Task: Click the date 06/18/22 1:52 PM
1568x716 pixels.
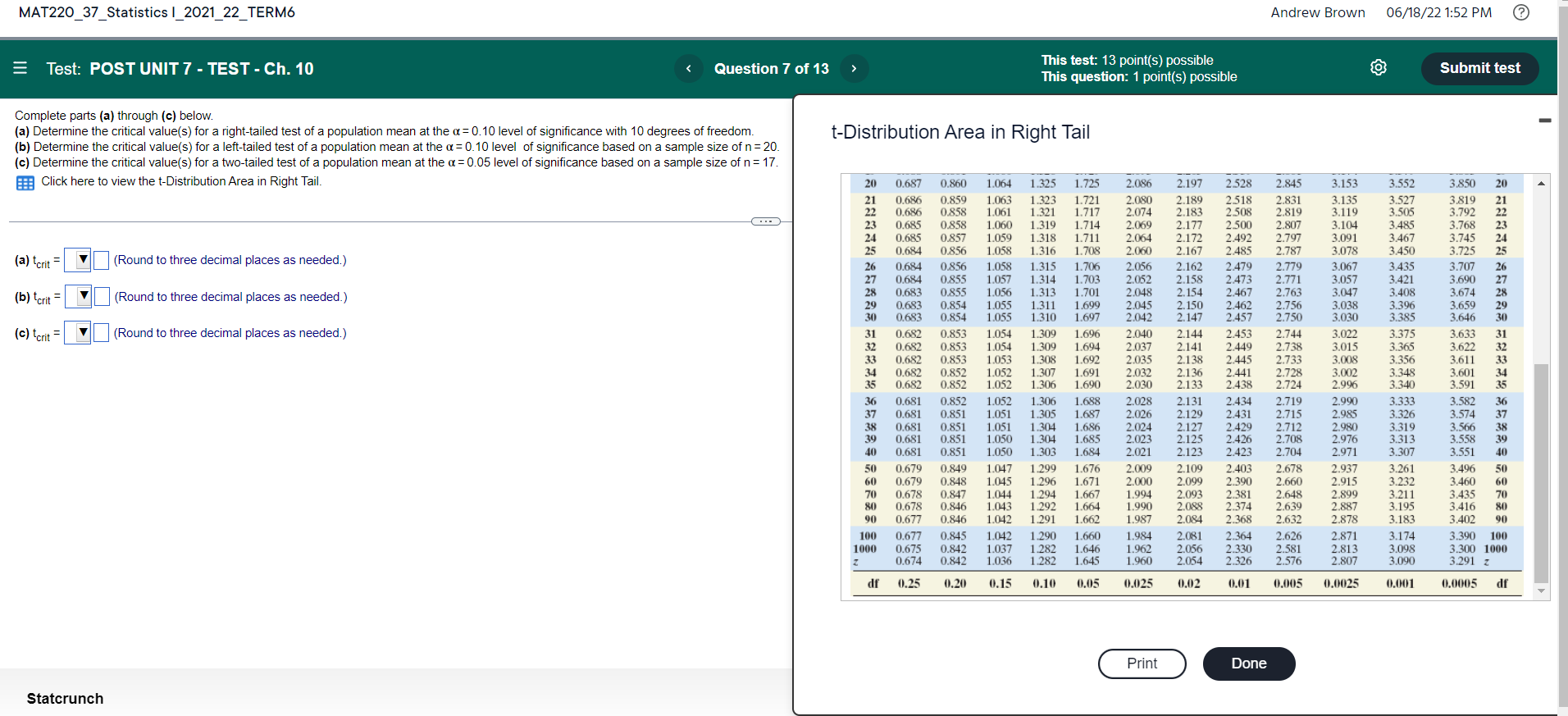Action: (1439, 12)
